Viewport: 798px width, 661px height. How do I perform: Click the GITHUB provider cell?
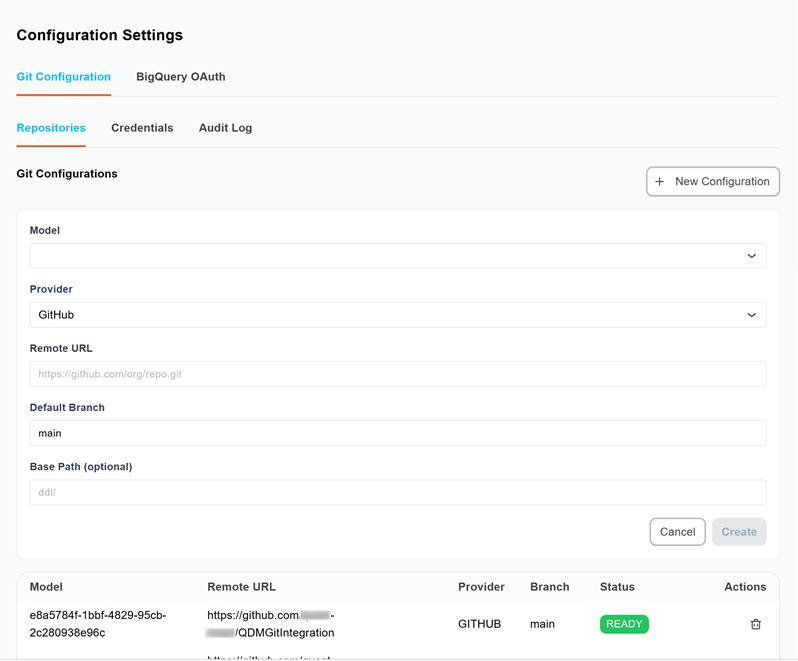click(479, 624)
